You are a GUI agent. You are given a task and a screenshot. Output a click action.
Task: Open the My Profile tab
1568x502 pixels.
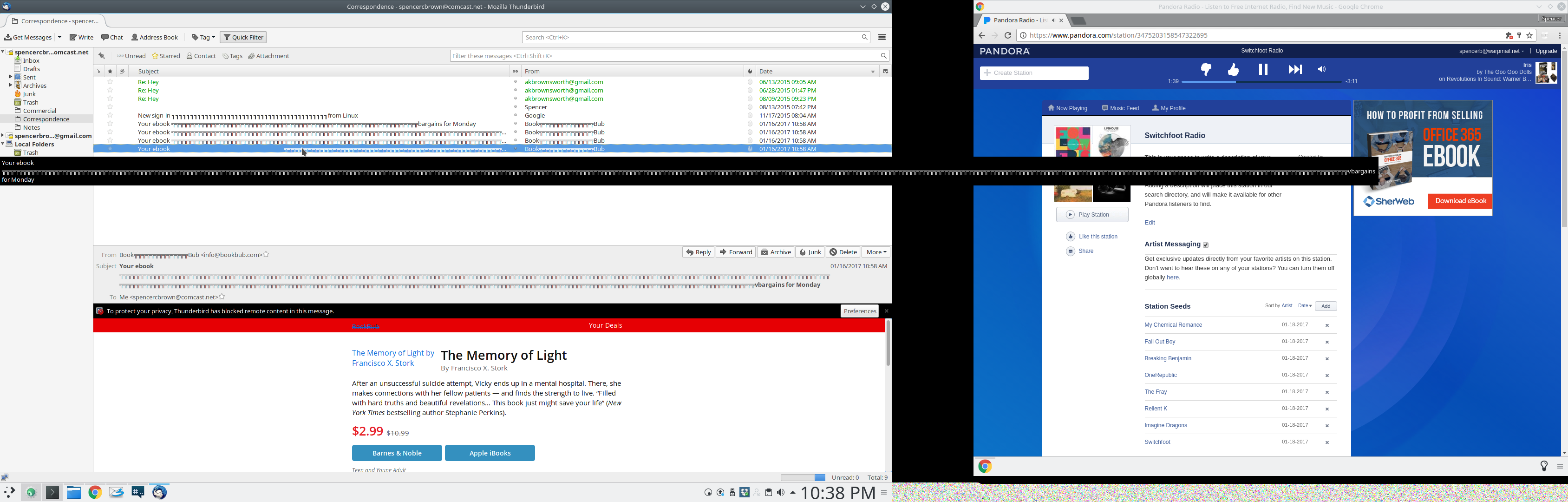point(1169,108)
